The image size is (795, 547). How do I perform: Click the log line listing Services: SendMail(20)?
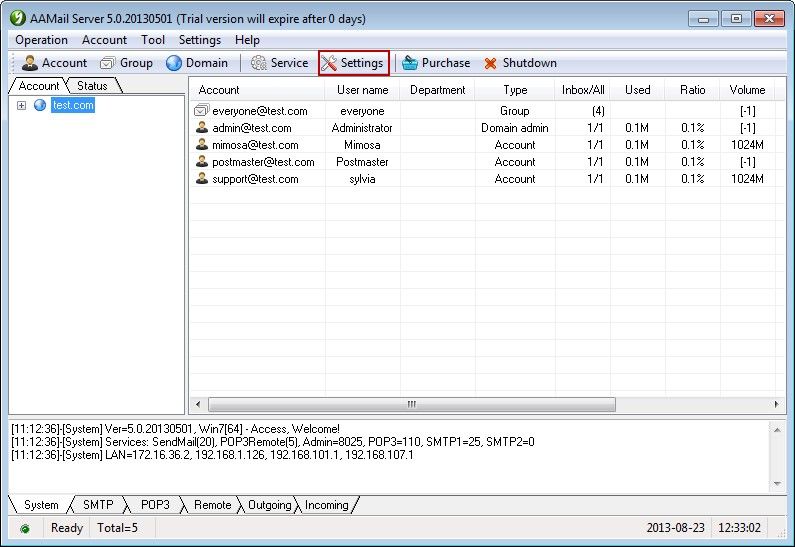(273, 442)
